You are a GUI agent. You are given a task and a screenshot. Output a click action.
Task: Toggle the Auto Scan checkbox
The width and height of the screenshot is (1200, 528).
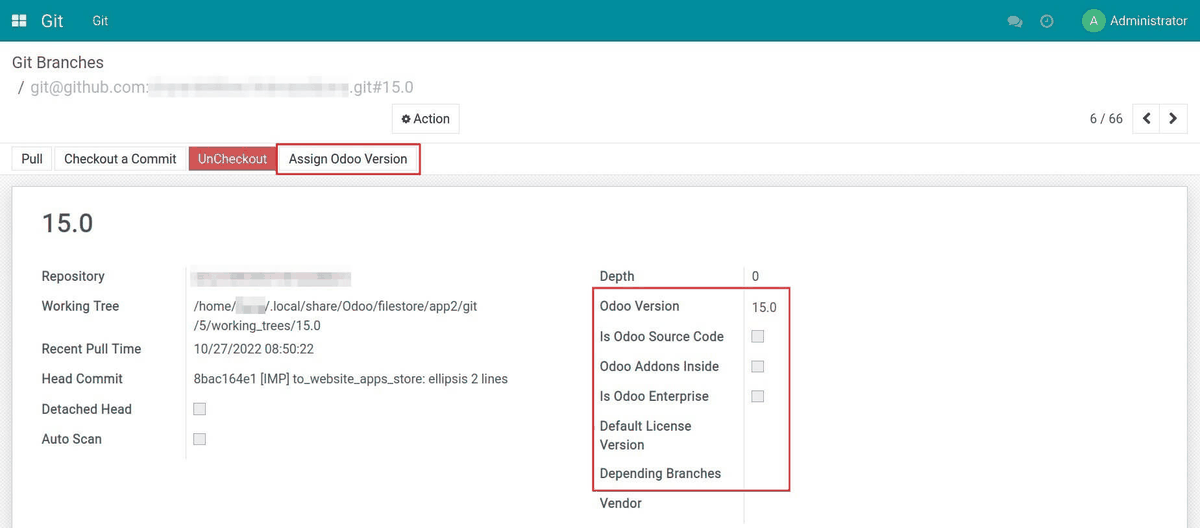(x=200, y=439)
